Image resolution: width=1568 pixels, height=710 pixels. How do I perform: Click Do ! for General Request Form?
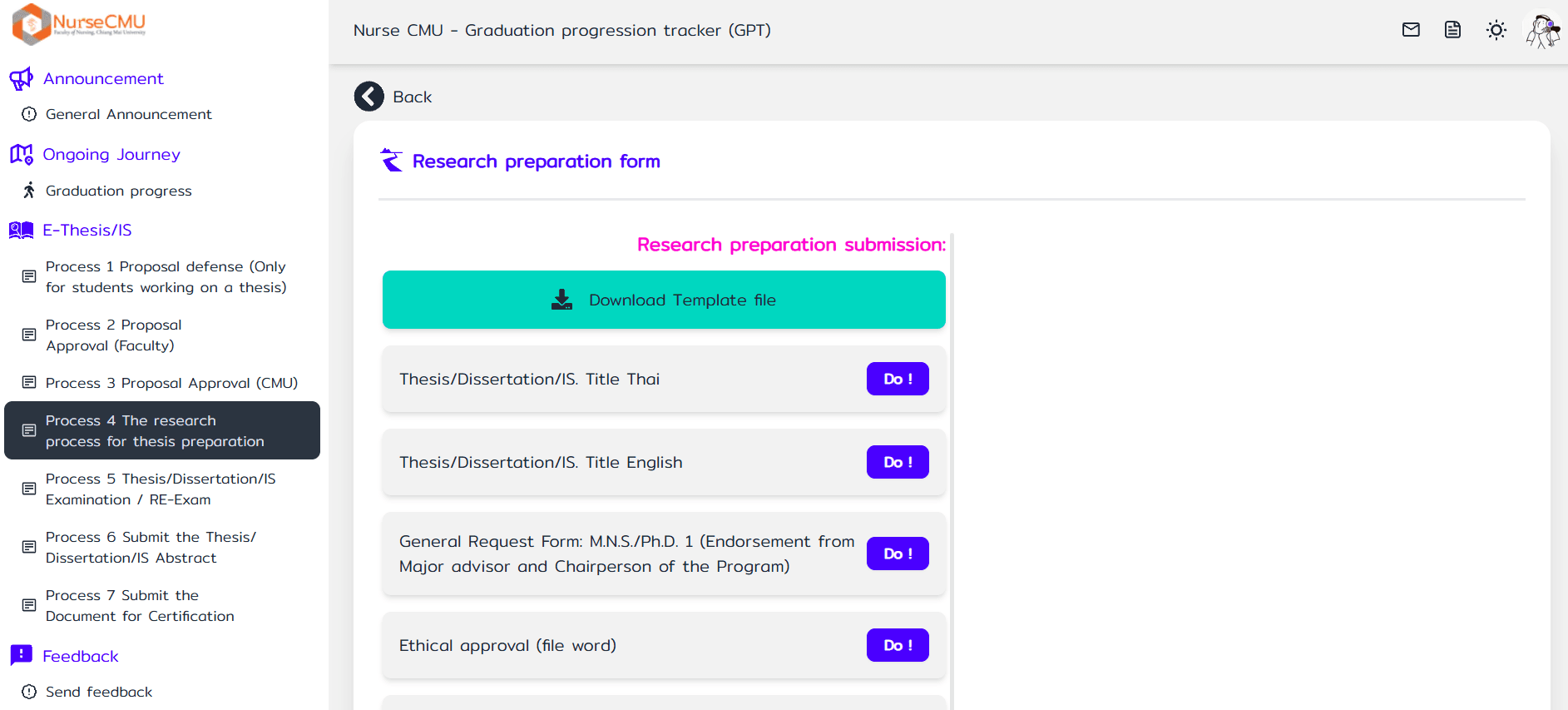(x=897, y=554)
